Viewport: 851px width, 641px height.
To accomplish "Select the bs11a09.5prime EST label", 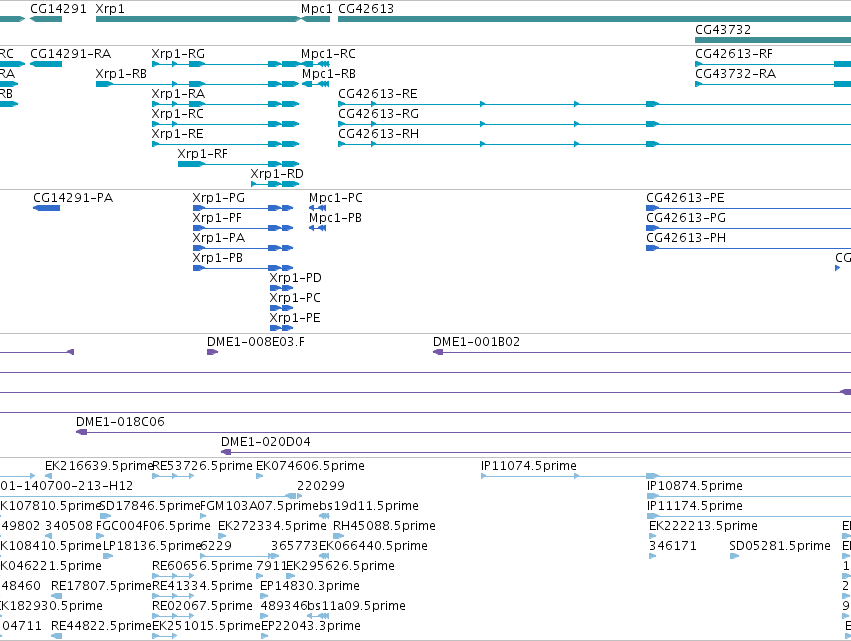I will [x=357, y=607].
